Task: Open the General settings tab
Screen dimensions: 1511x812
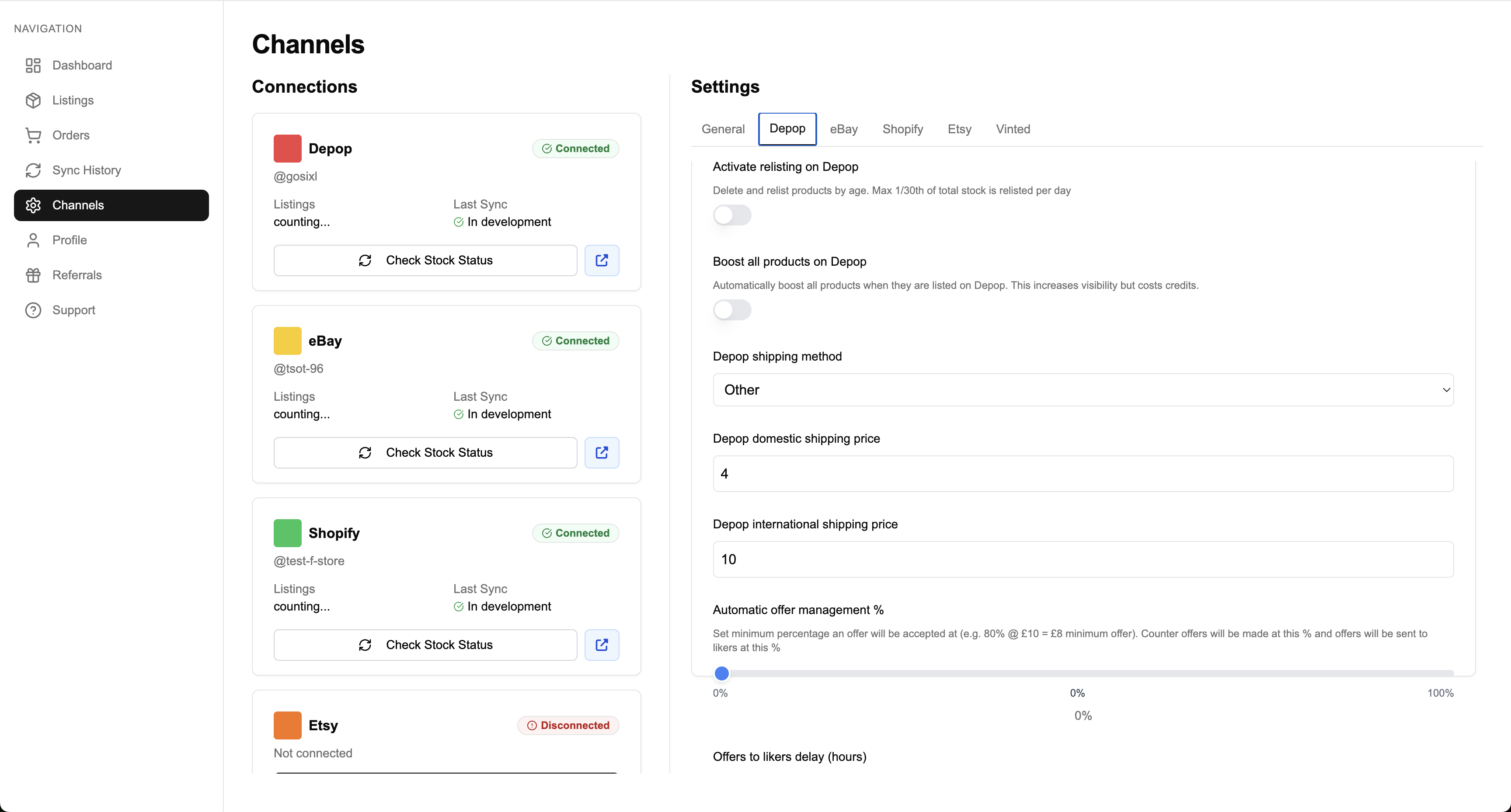Action: point(723,129)
